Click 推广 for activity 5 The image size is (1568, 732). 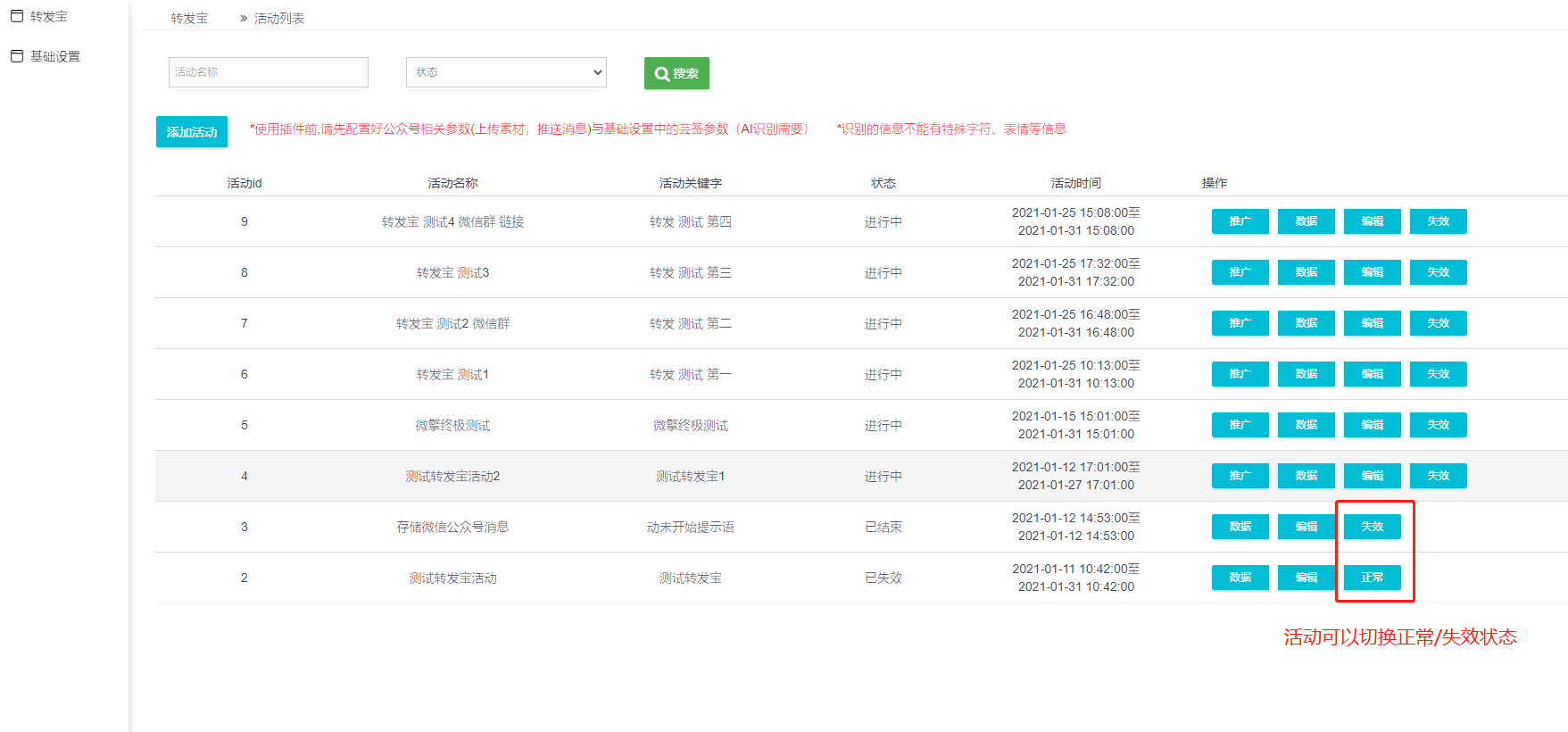(1240, 425)
